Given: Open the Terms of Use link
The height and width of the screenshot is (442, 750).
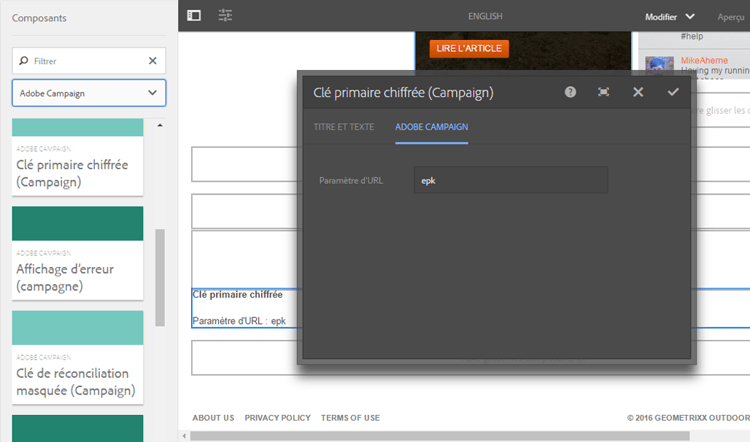Looking at the screenshot, I should 350,418.
